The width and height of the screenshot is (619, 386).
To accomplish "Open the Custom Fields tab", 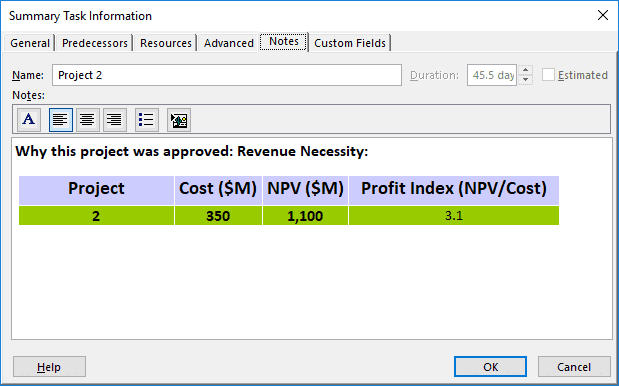I will tap(350, 43).
